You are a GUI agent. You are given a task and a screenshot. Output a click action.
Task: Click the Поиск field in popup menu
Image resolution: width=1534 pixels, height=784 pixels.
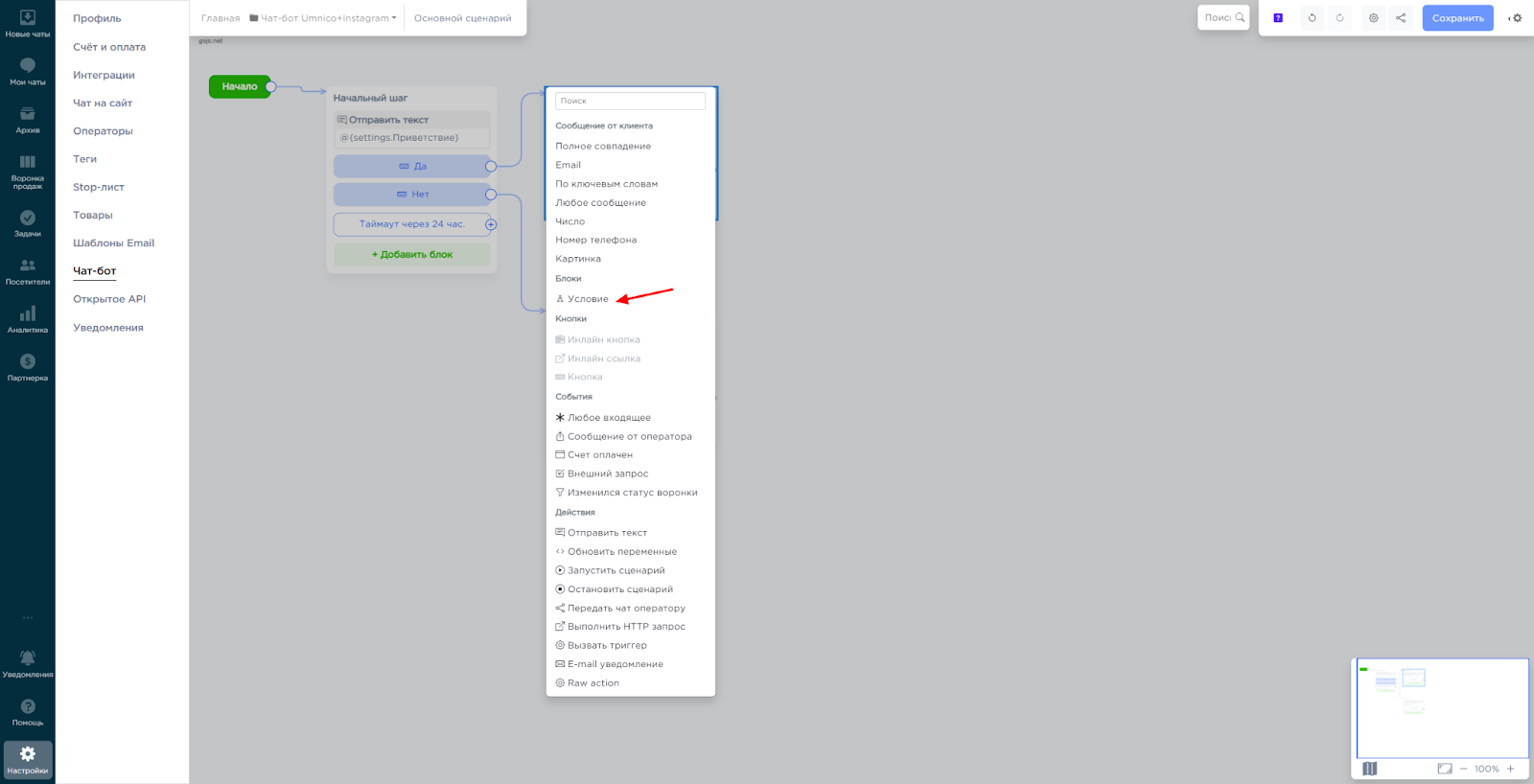(x=630, y=101)
